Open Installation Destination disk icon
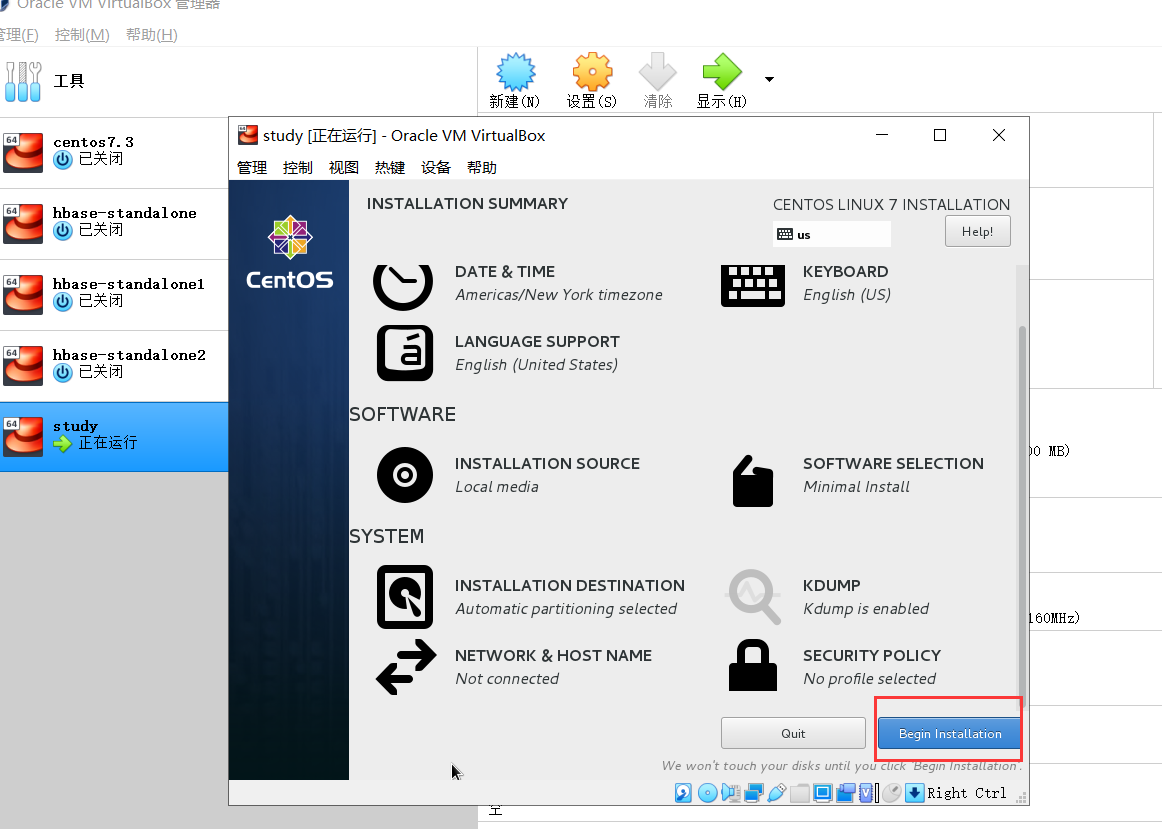1162x829 pixels. click(x=405, y=597)
